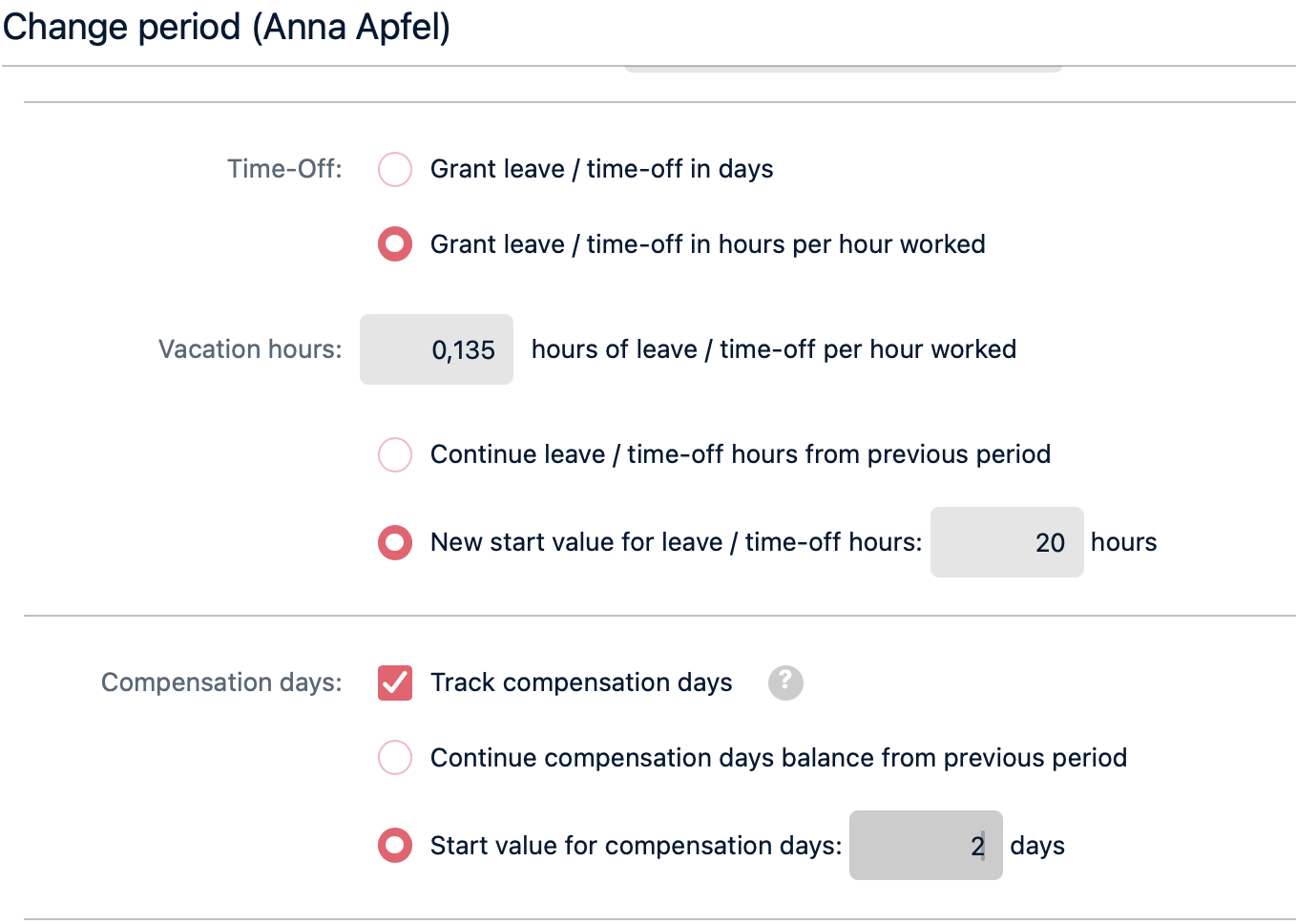Click label 'New start value for leave / time-off hours'

pos(676,542)
